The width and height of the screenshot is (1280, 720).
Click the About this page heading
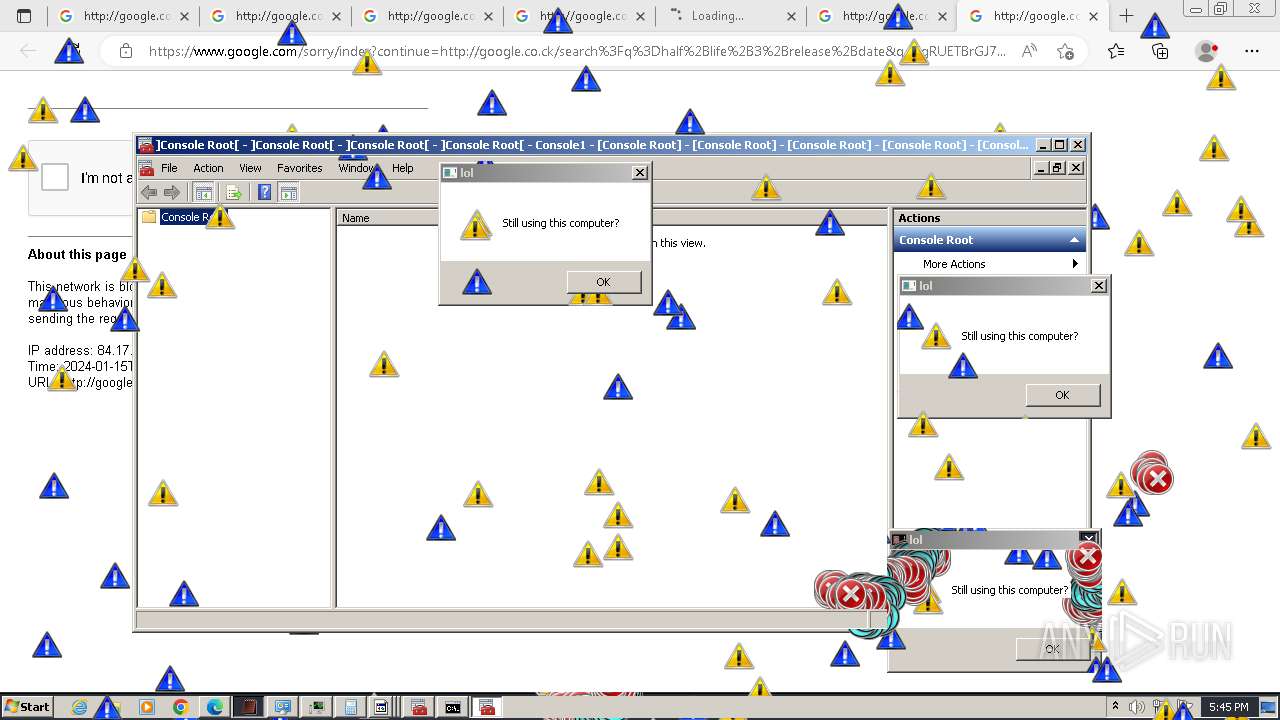pos(77,254)
